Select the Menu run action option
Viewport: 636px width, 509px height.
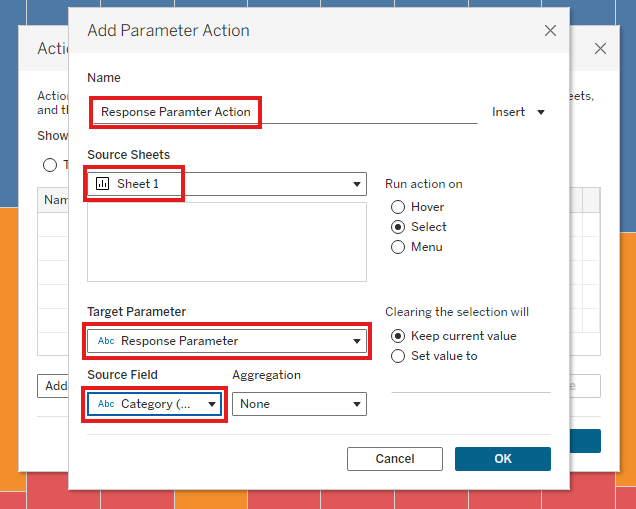click(398, 247)
